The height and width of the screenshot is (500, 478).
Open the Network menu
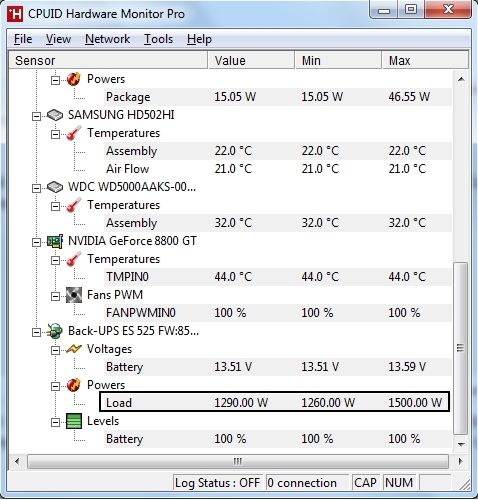tap(107, 39)
